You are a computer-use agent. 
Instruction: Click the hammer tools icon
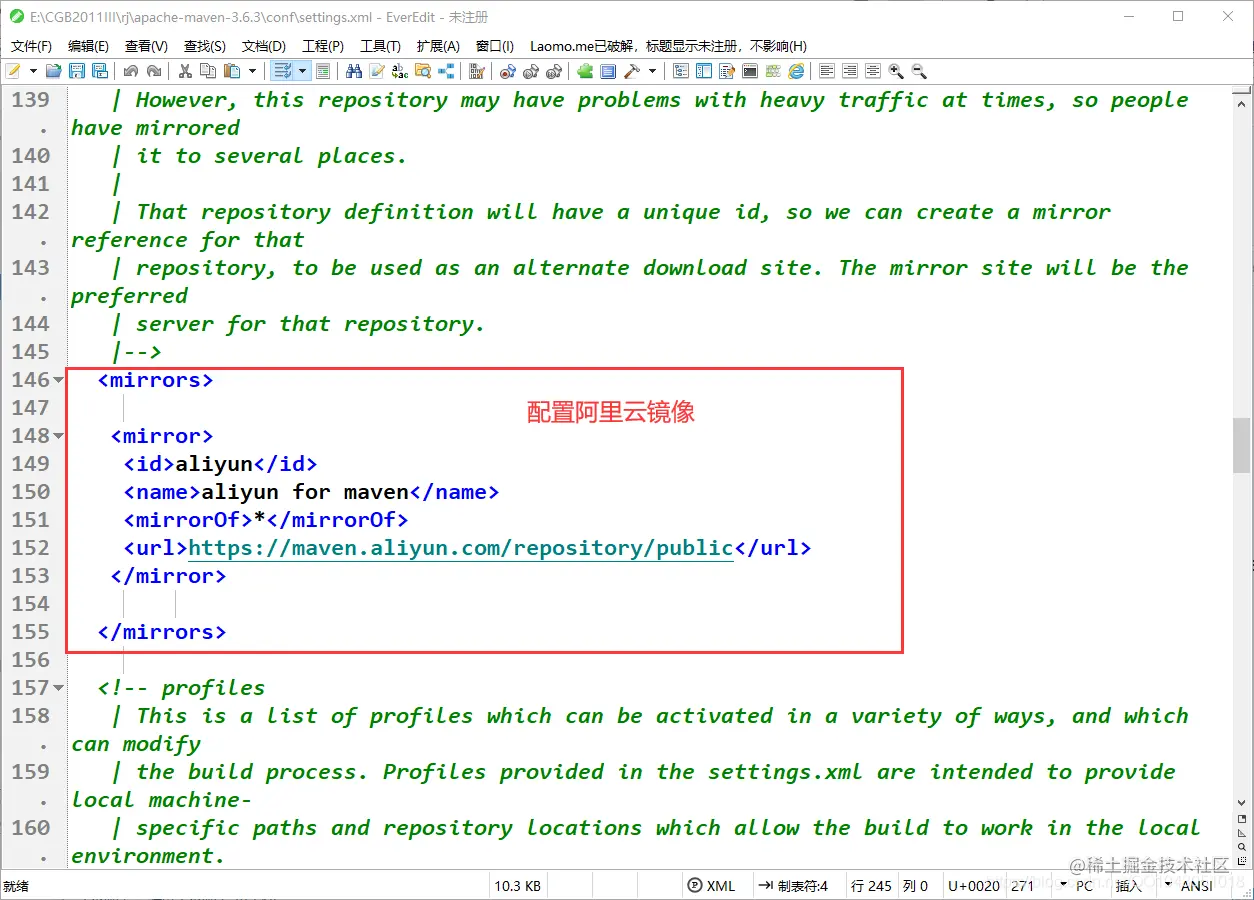(631, 71)
